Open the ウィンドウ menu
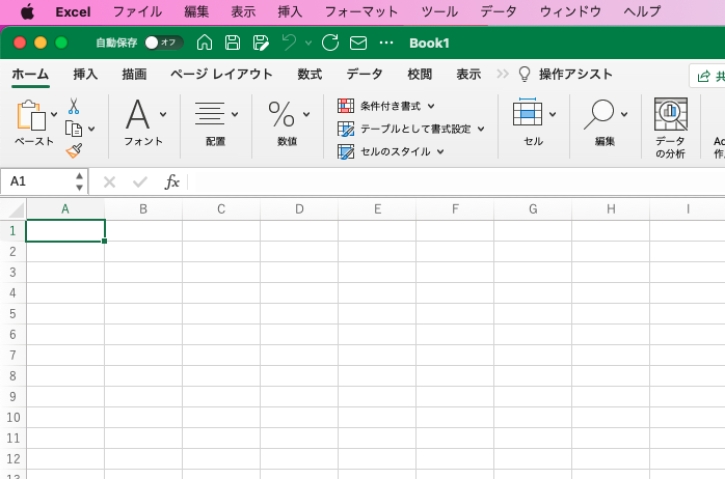The height and width of the screenshot is (479, 725). pyautogui.click(x=570, y=12)
